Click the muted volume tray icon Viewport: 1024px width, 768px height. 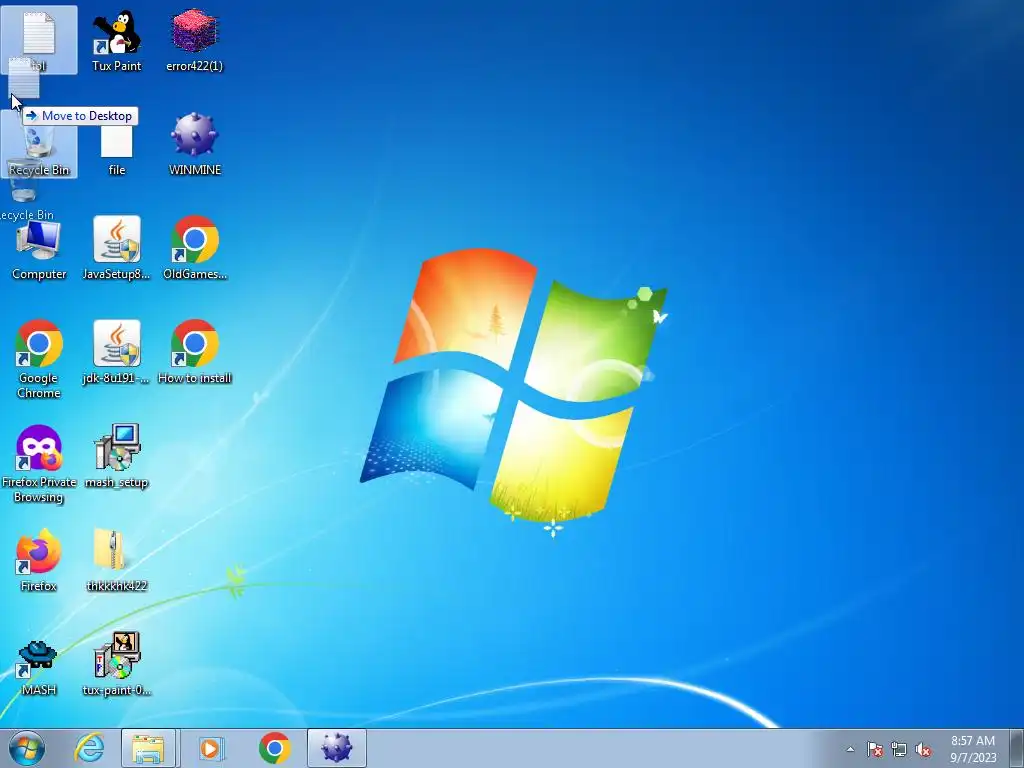[923, 749]
